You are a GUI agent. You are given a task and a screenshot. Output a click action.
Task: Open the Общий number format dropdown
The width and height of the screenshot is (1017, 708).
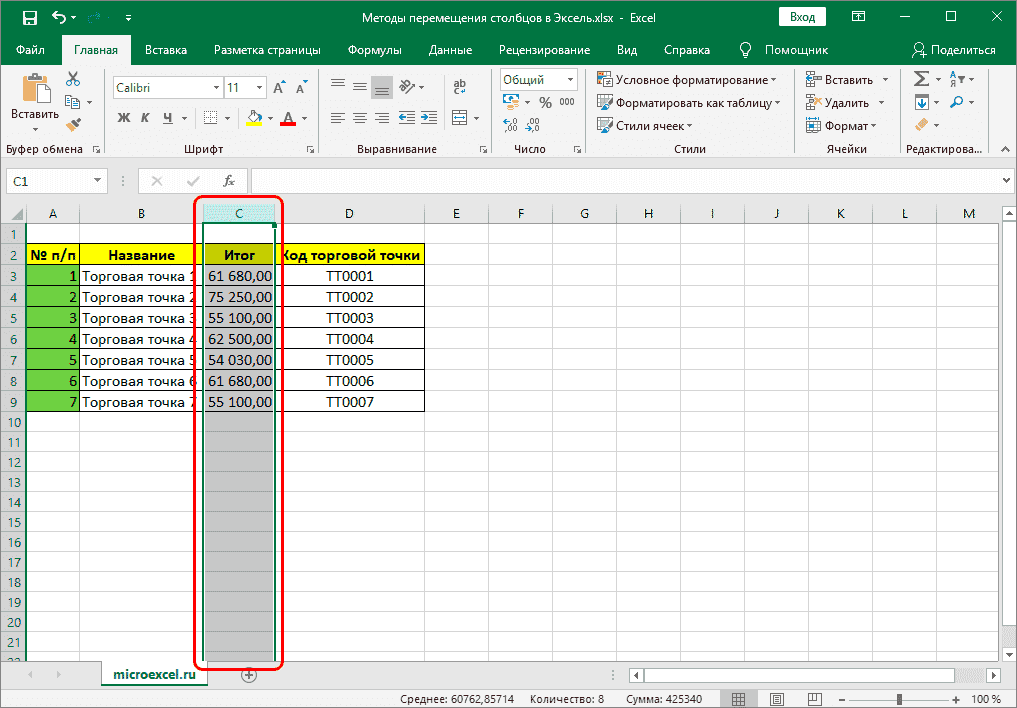(570, 79)
